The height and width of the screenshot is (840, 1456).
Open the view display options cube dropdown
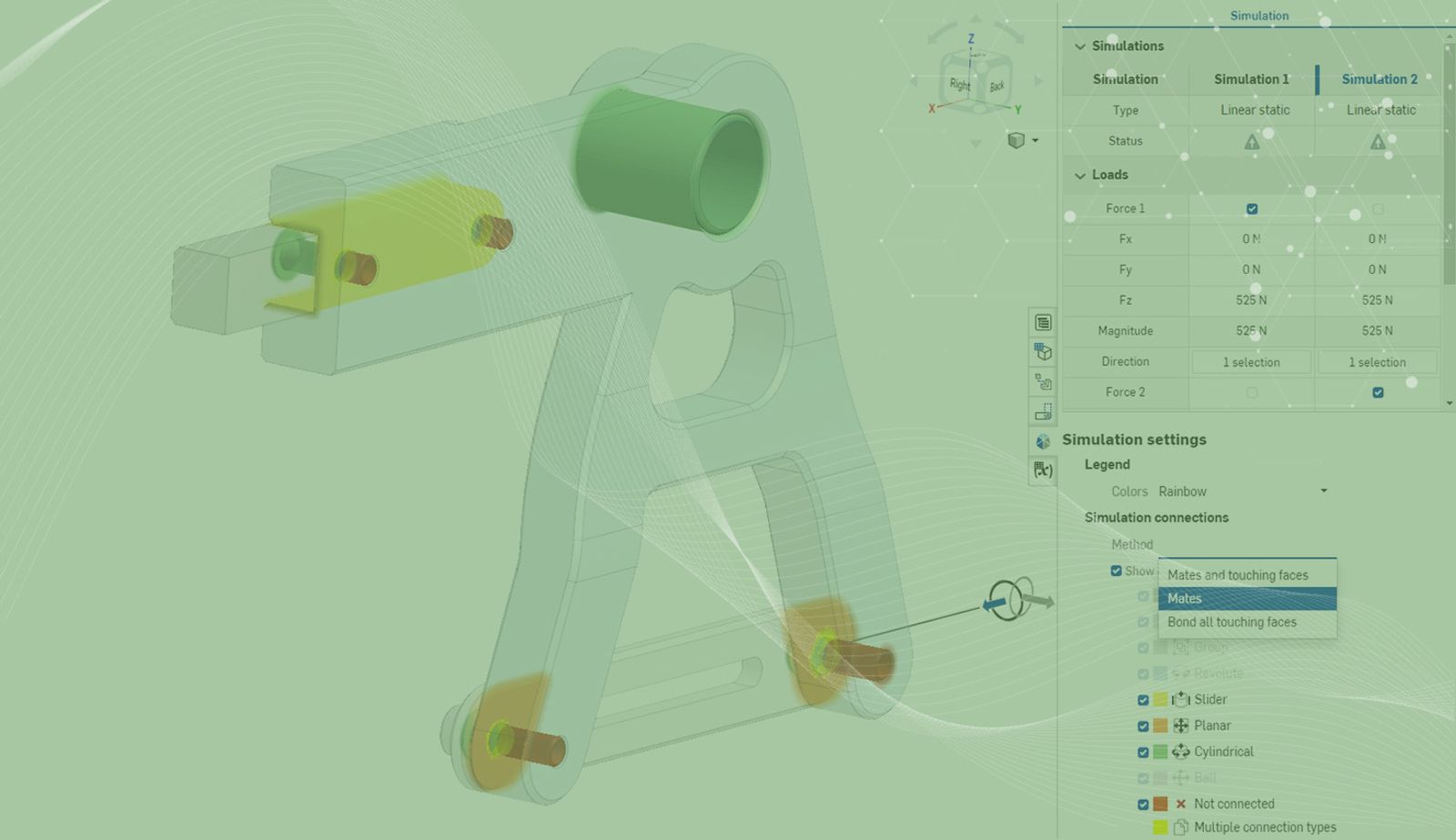[1022, 140]
